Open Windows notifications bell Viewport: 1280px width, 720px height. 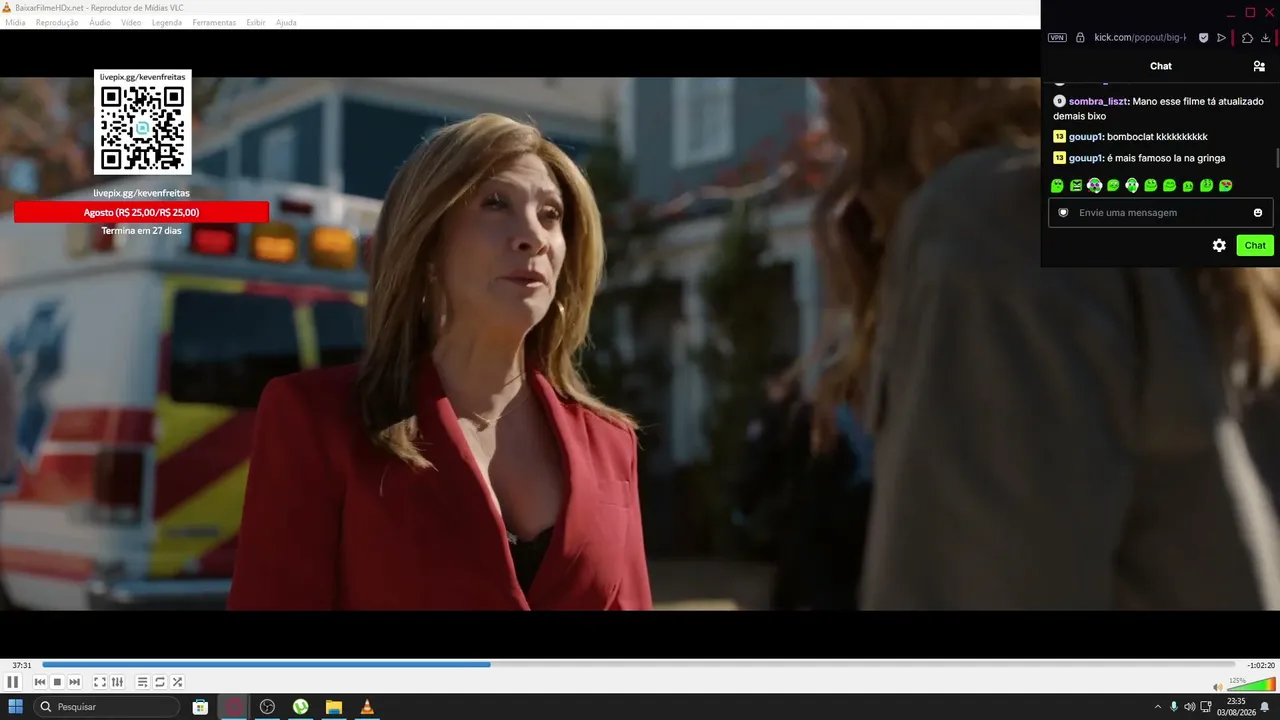(1265, 707)
